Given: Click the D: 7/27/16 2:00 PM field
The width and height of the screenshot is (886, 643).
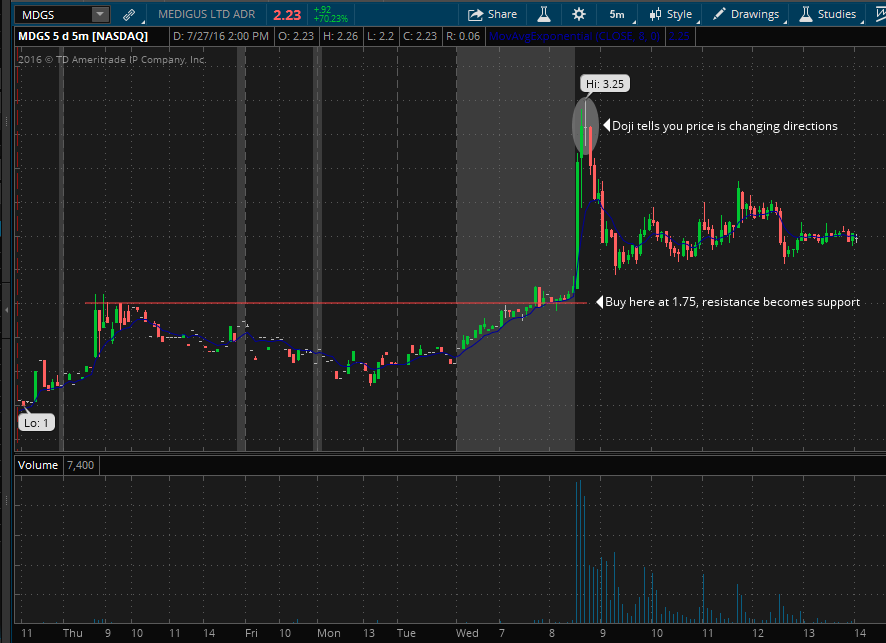Looking at the screenshot, I should point(220,36).
